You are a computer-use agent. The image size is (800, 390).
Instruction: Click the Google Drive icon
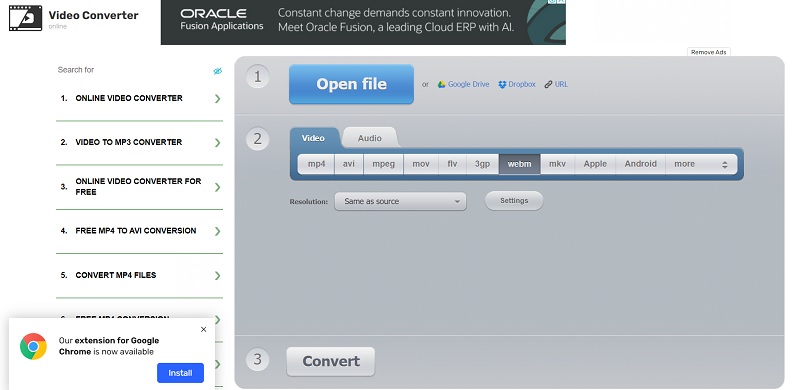pos(441,85)
